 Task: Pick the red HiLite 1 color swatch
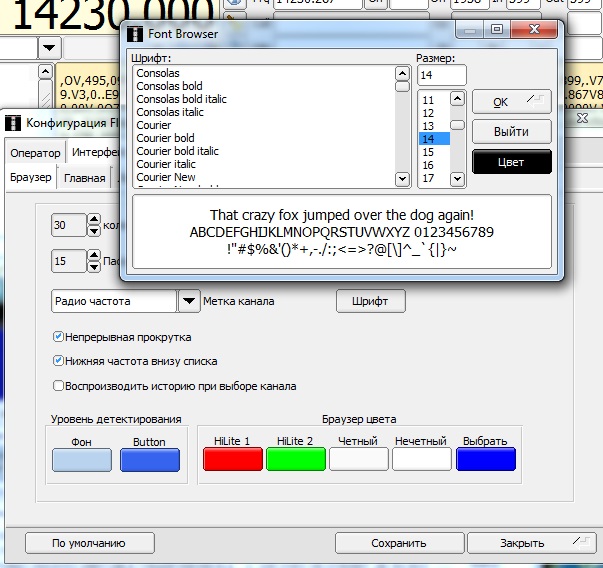[x=232, y=459]
